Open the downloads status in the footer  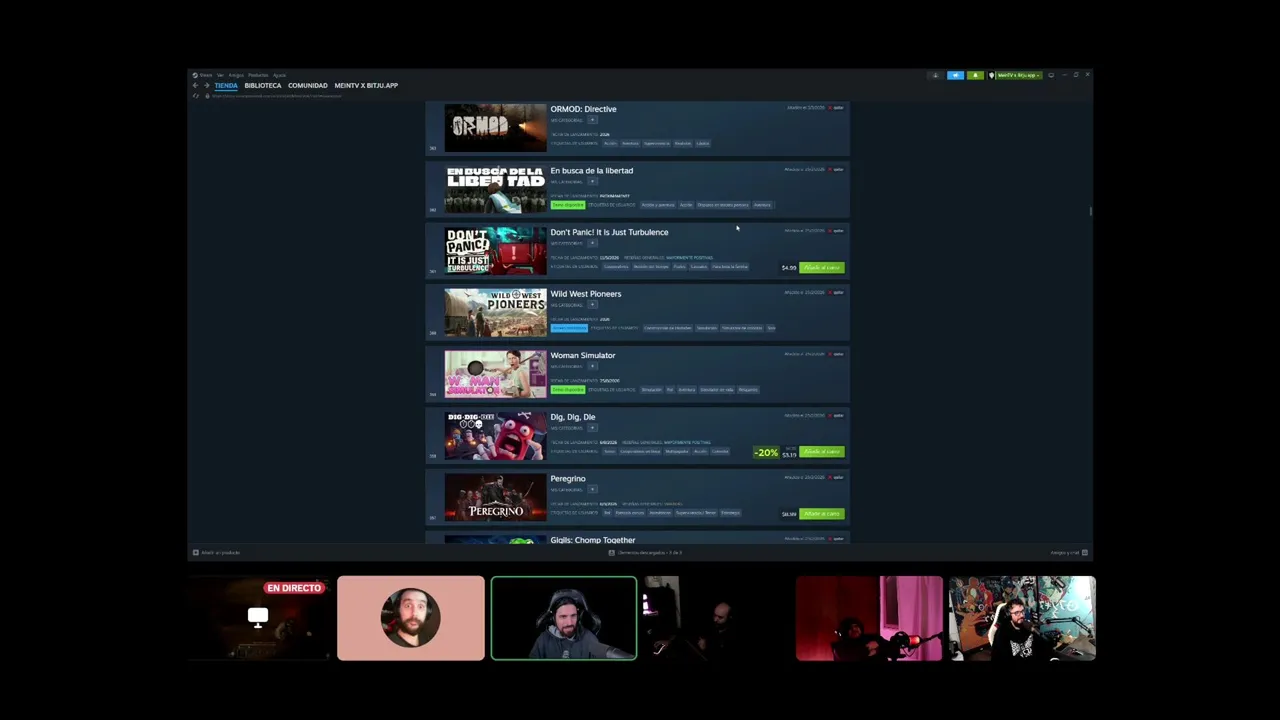[645, 553]
